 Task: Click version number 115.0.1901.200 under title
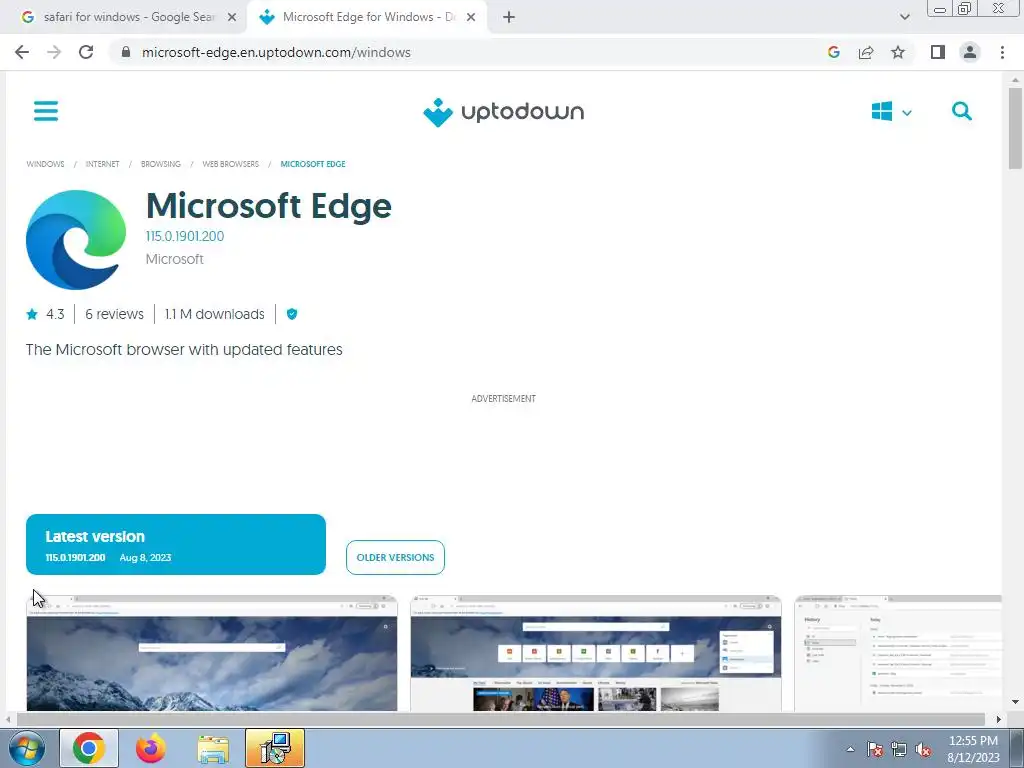pos(185,236)
